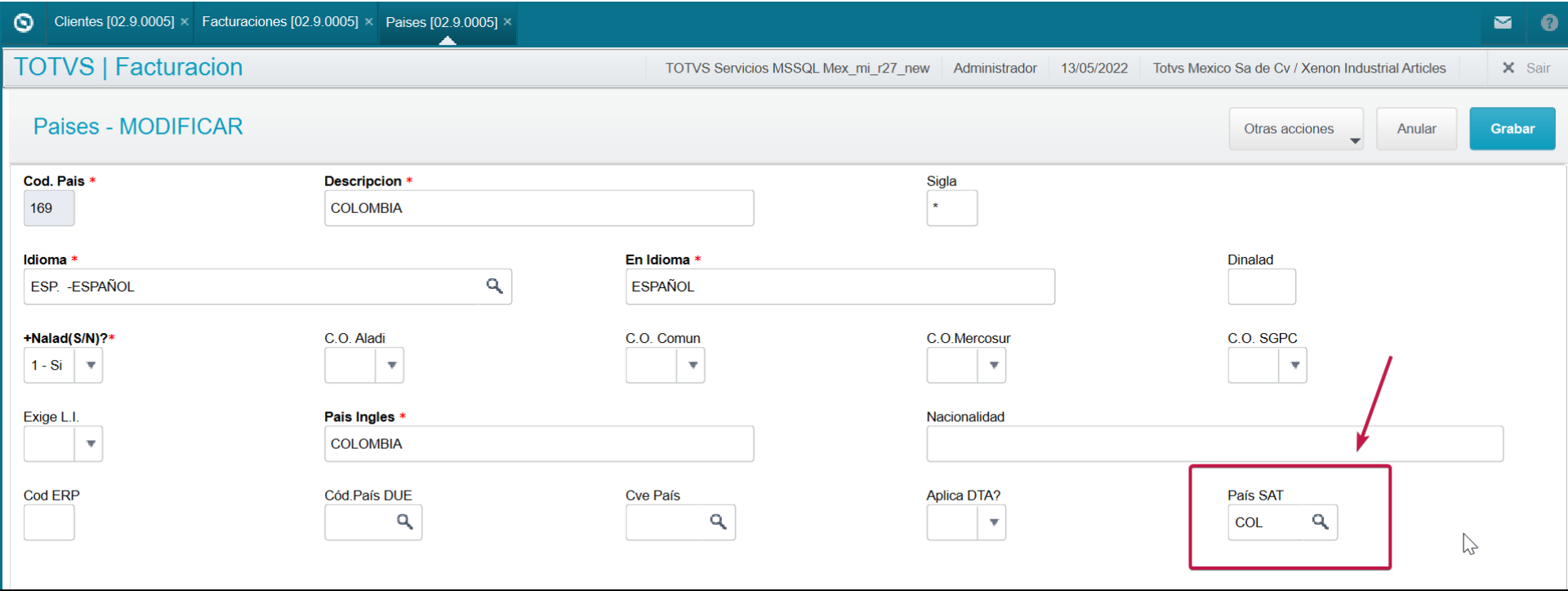Click the Descripcion field containing COLOMBIA
1568x591 pixels.
[539, 208]
